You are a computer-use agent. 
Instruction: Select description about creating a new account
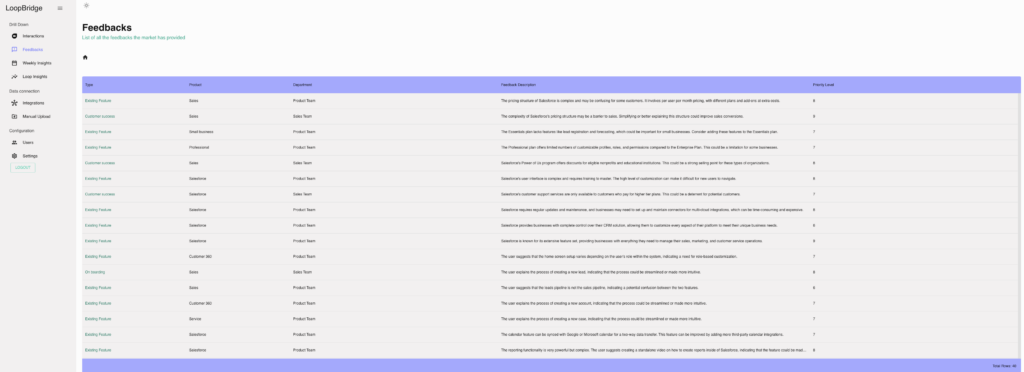coord(604,303)
